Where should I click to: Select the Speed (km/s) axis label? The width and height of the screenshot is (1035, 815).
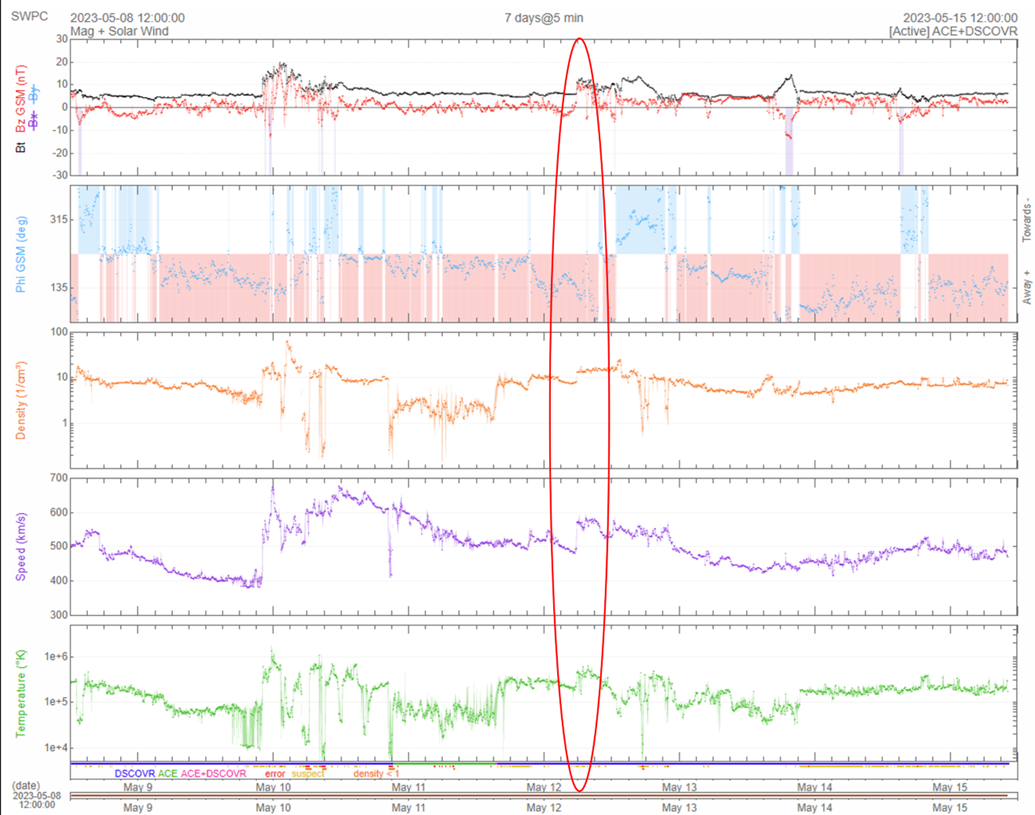point(22,547)
